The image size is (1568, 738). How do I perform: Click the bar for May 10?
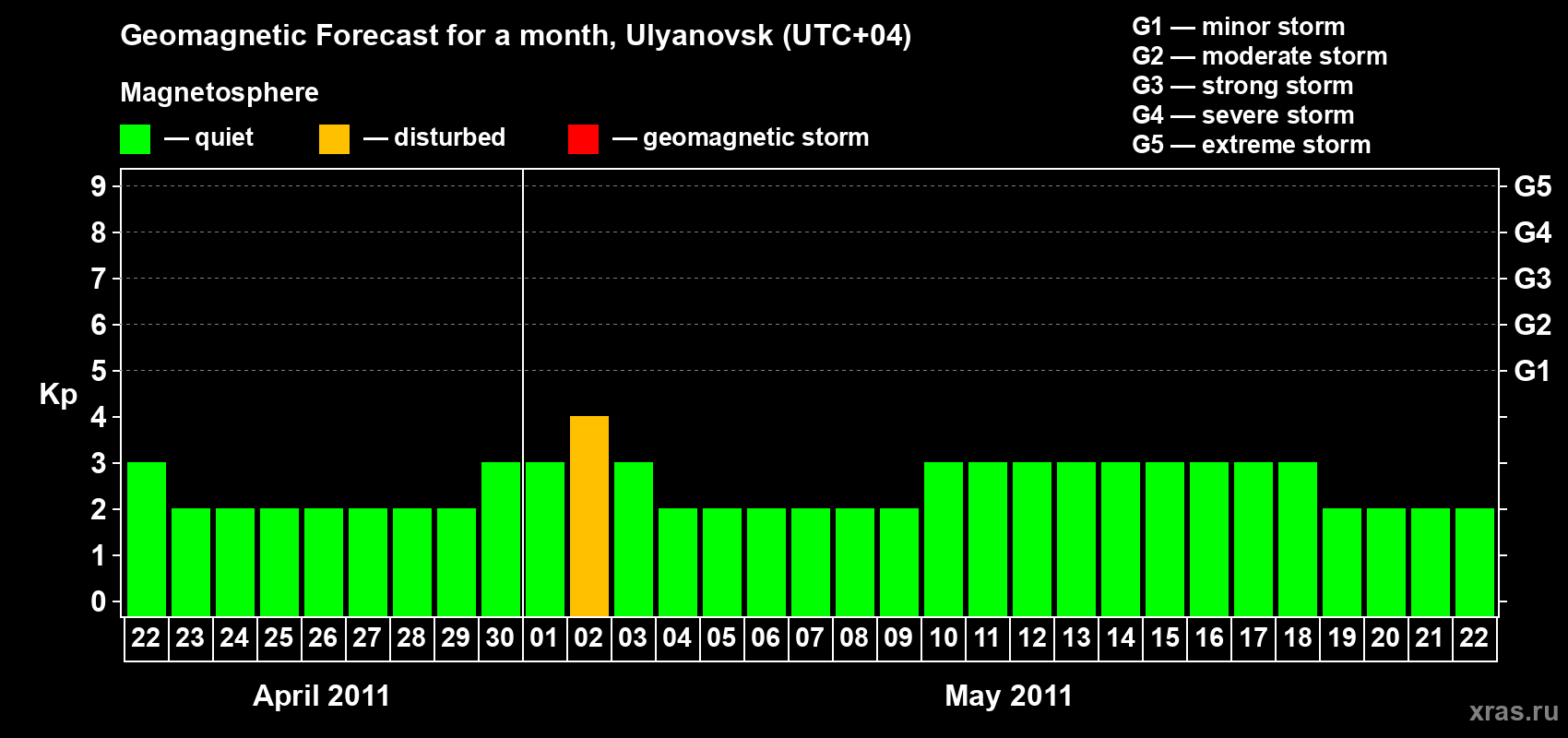point(944,539)
